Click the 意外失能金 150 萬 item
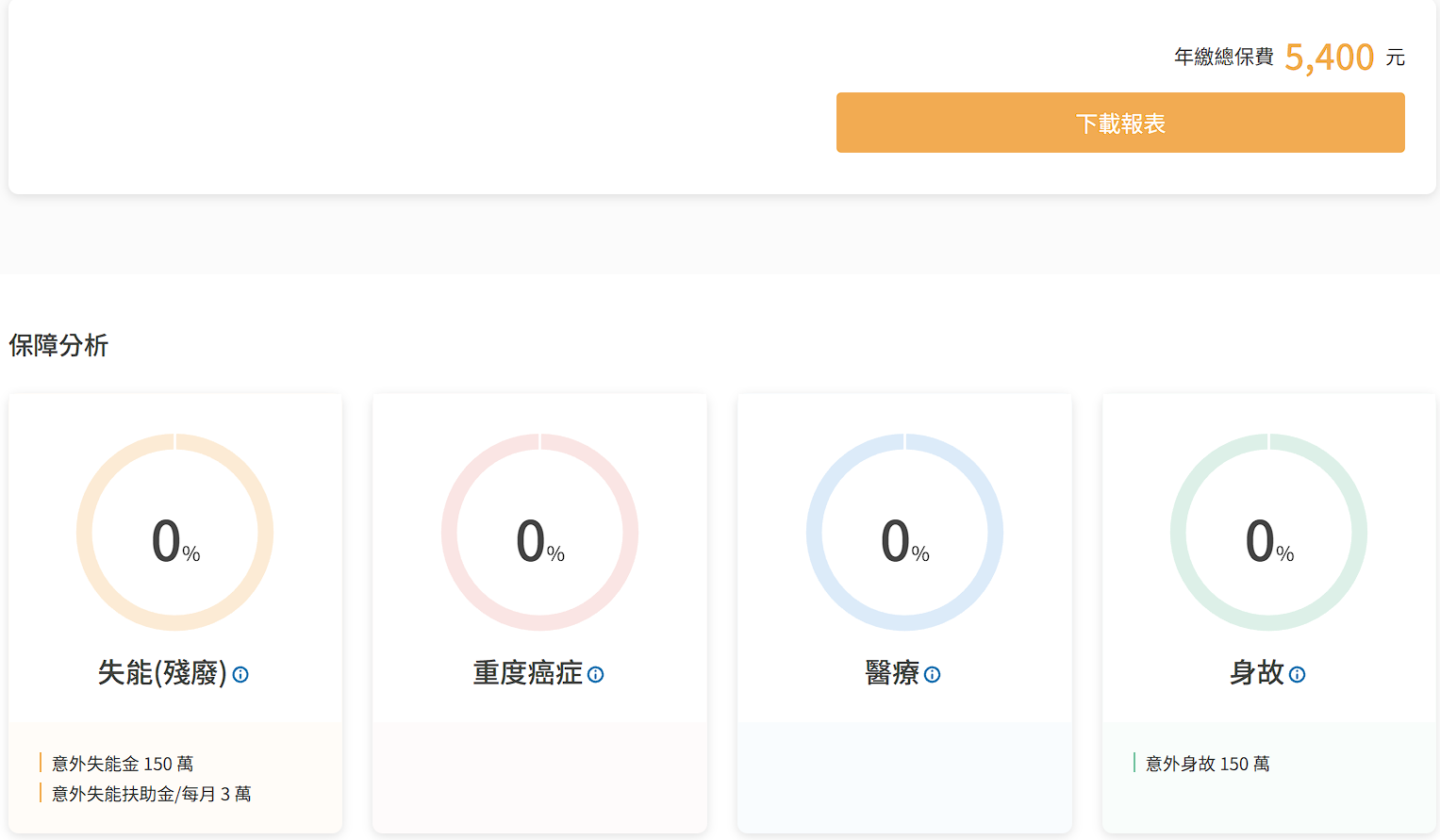 123,764
